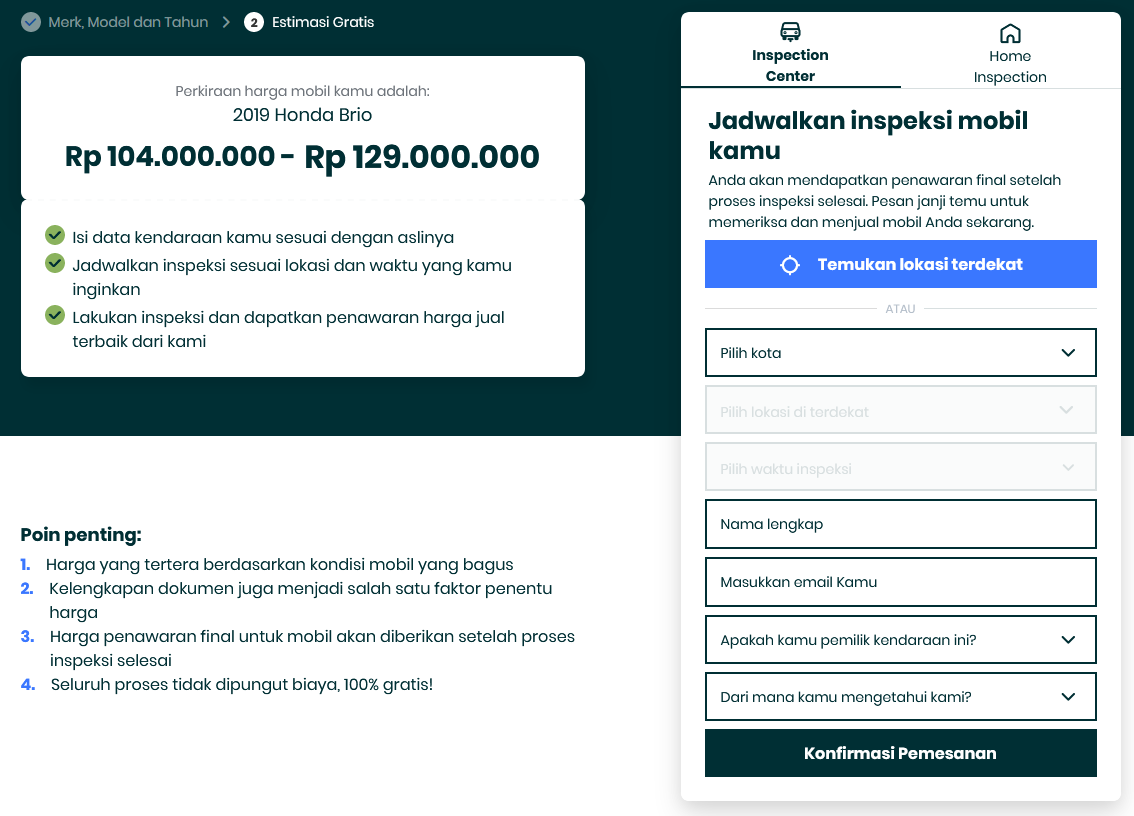The height and width of the screenshot is (816, 1134).
Task: Expand 'Apakah kamu pemilik kendaraan ini?' dropdown
Action: [x=900, y=640]
